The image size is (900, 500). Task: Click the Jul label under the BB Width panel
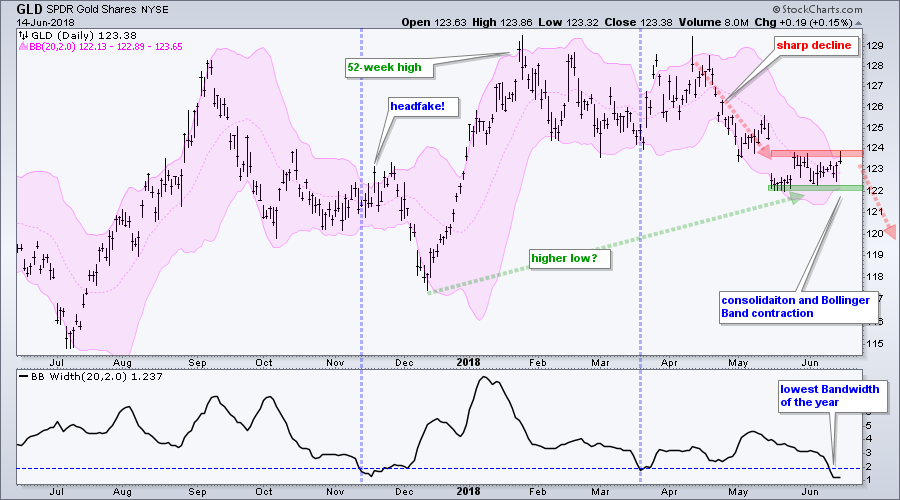click(x=56, y=492)
